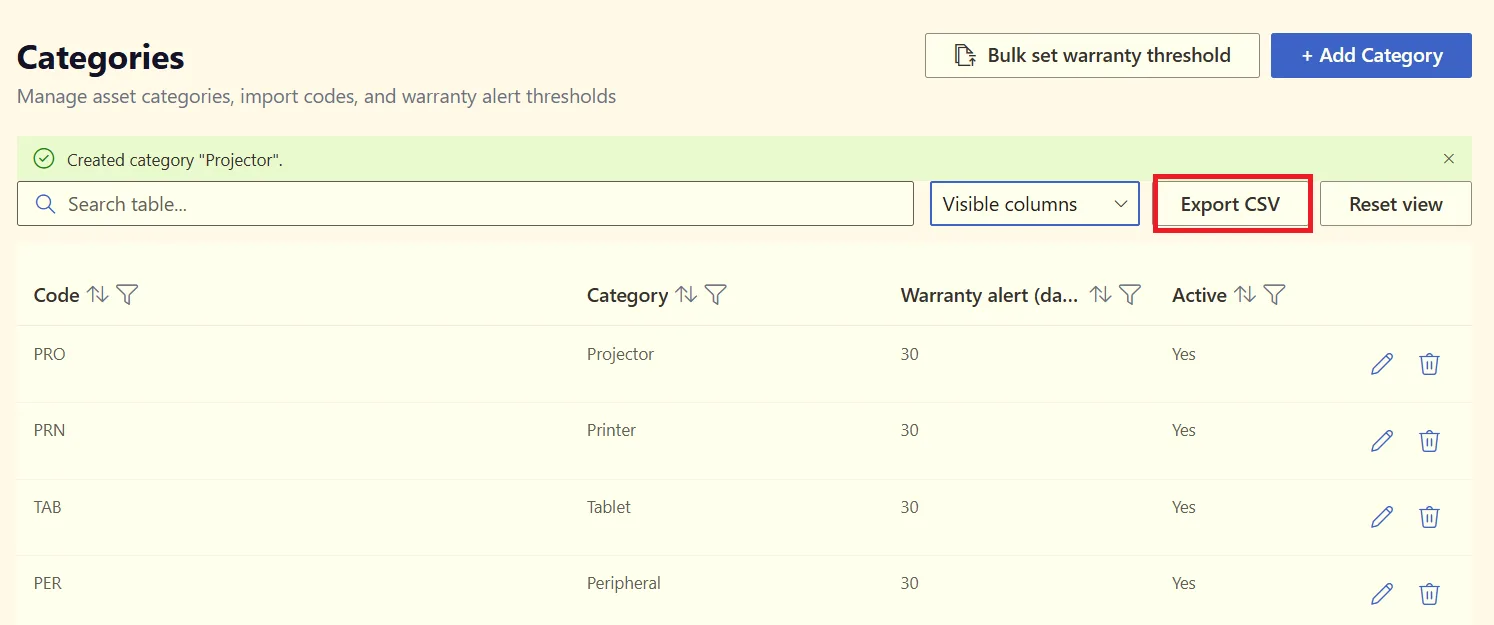Filter the Warranty alert column
This screenshot has width=1494, height=625.
(1130, 295)
